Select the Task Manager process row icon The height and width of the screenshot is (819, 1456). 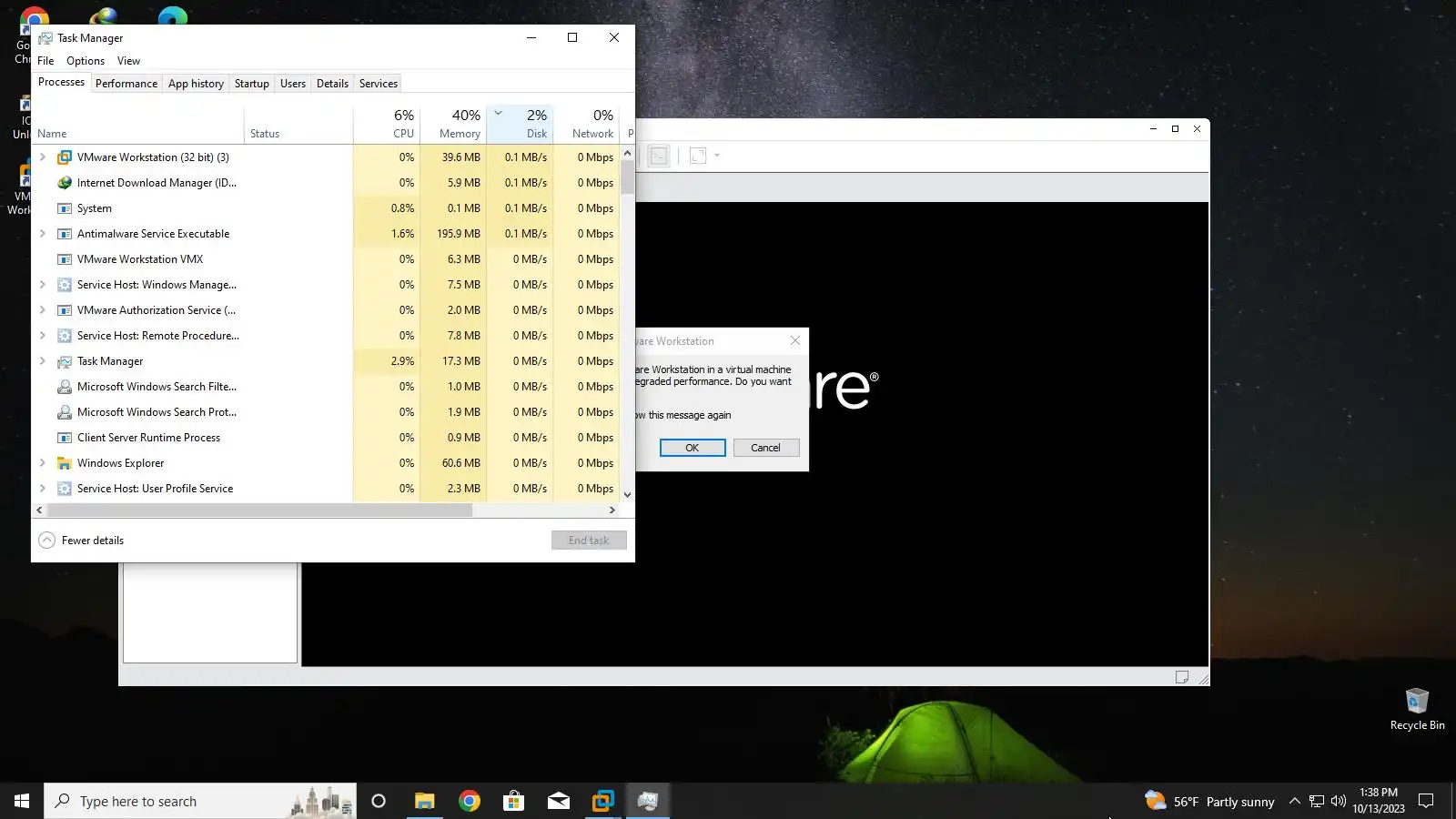[x=65, y=361]
